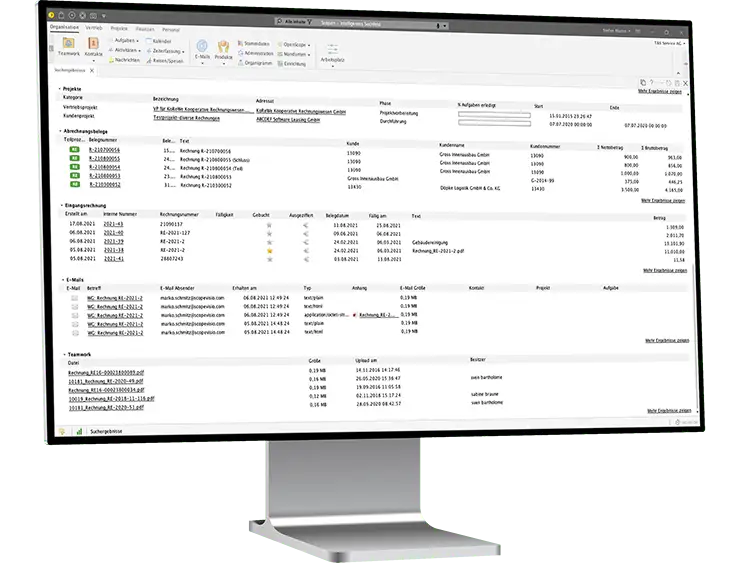The image size is (740, 563).
Task: Toggle Gebucht star for invoice 2021-41
Action: pyautogui.click(x=270, y=259)
